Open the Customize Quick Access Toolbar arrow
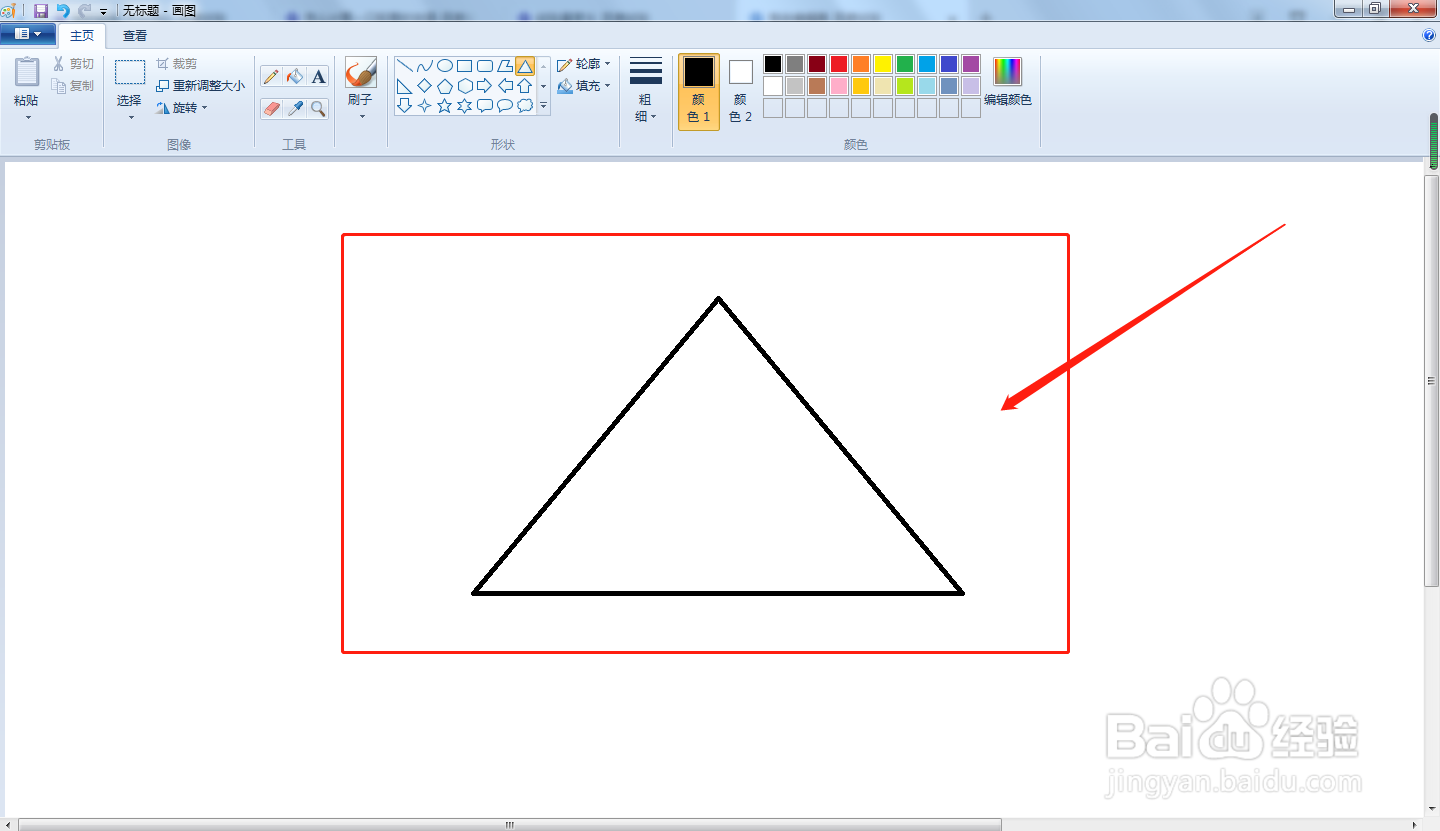 coord(103,11)
